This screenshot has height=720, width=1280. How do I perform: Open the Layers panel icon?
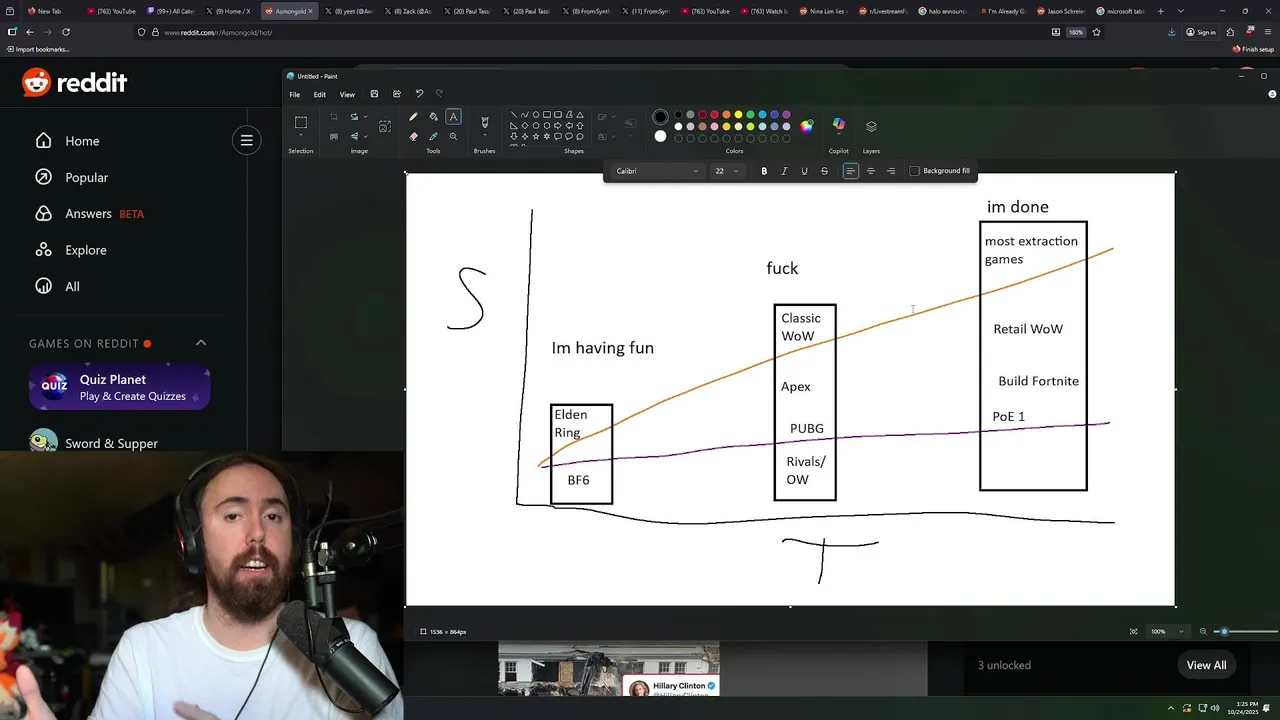(871, 126)
